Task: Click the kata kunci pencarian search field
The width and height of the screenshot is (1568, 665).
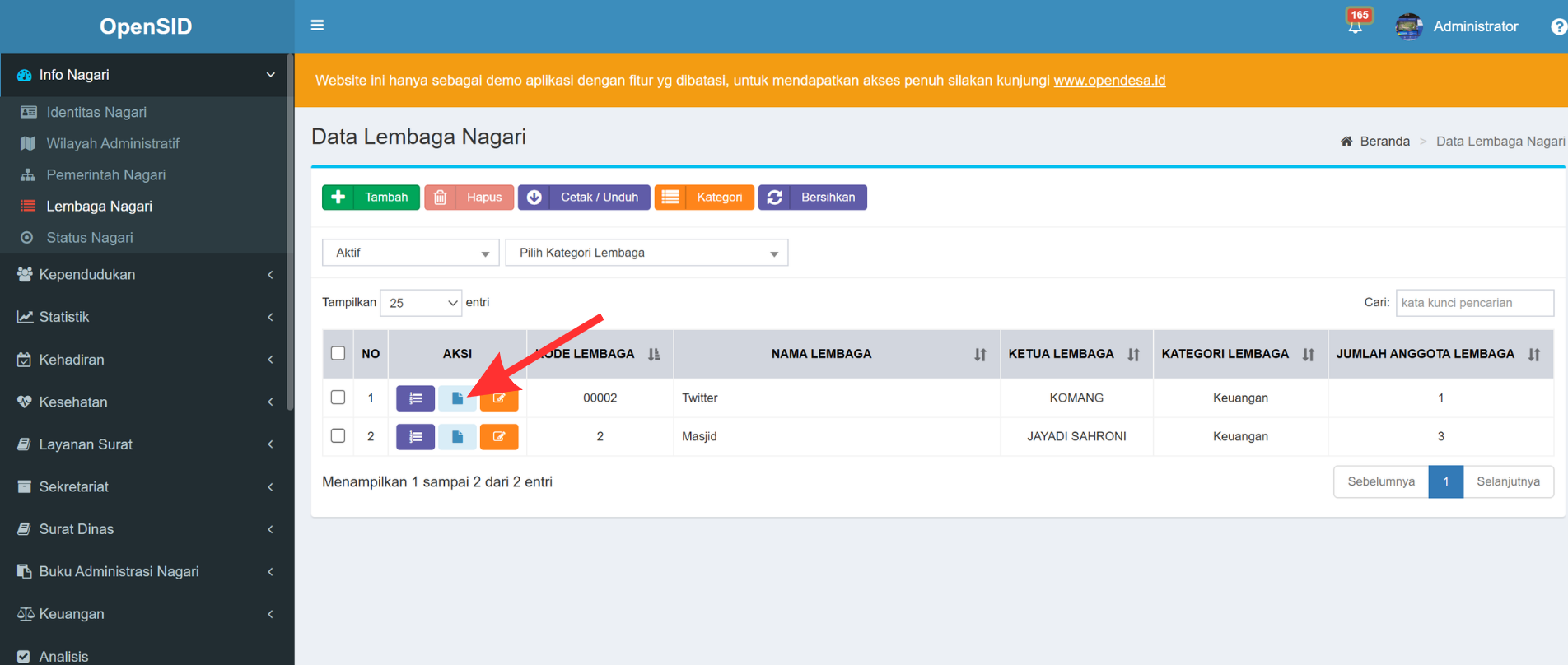Action: coord(1474,303)
